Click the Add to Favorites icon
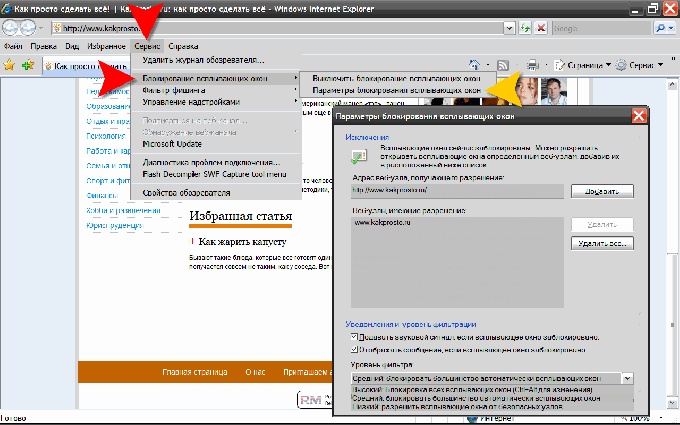Image resolution: width=680 pixels, height=425 pixels. (28, 65)
